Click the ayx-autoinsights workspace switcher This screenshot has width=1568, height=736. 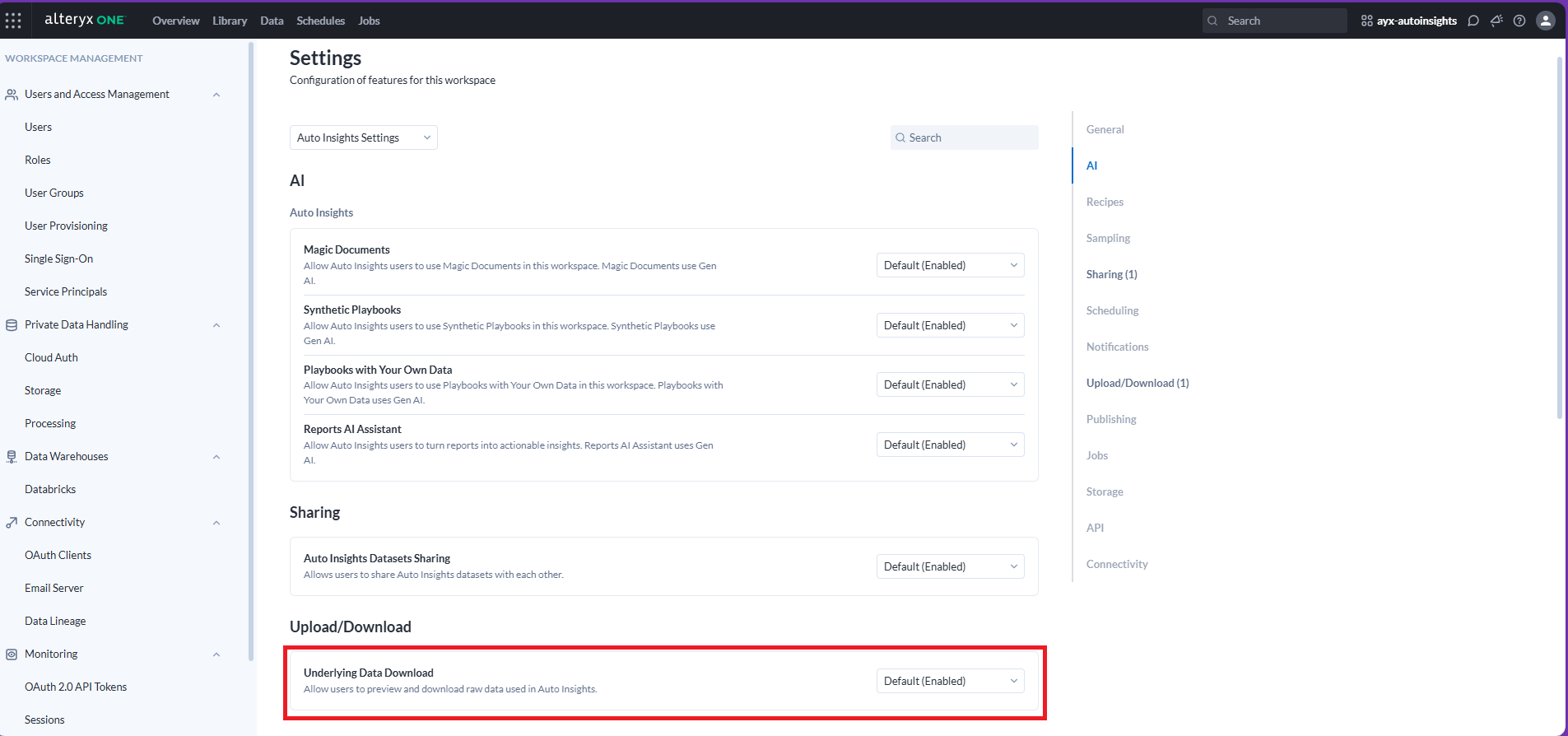tap(1408, 21)
